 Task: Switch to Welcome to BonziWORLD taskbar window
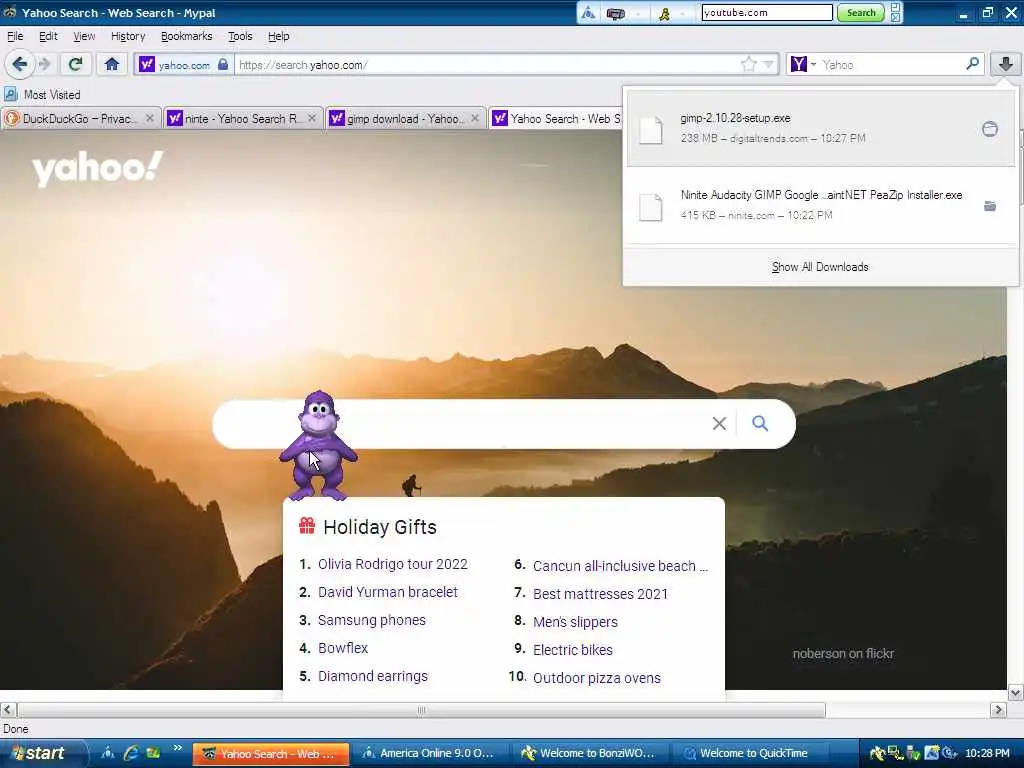point(589,754)
